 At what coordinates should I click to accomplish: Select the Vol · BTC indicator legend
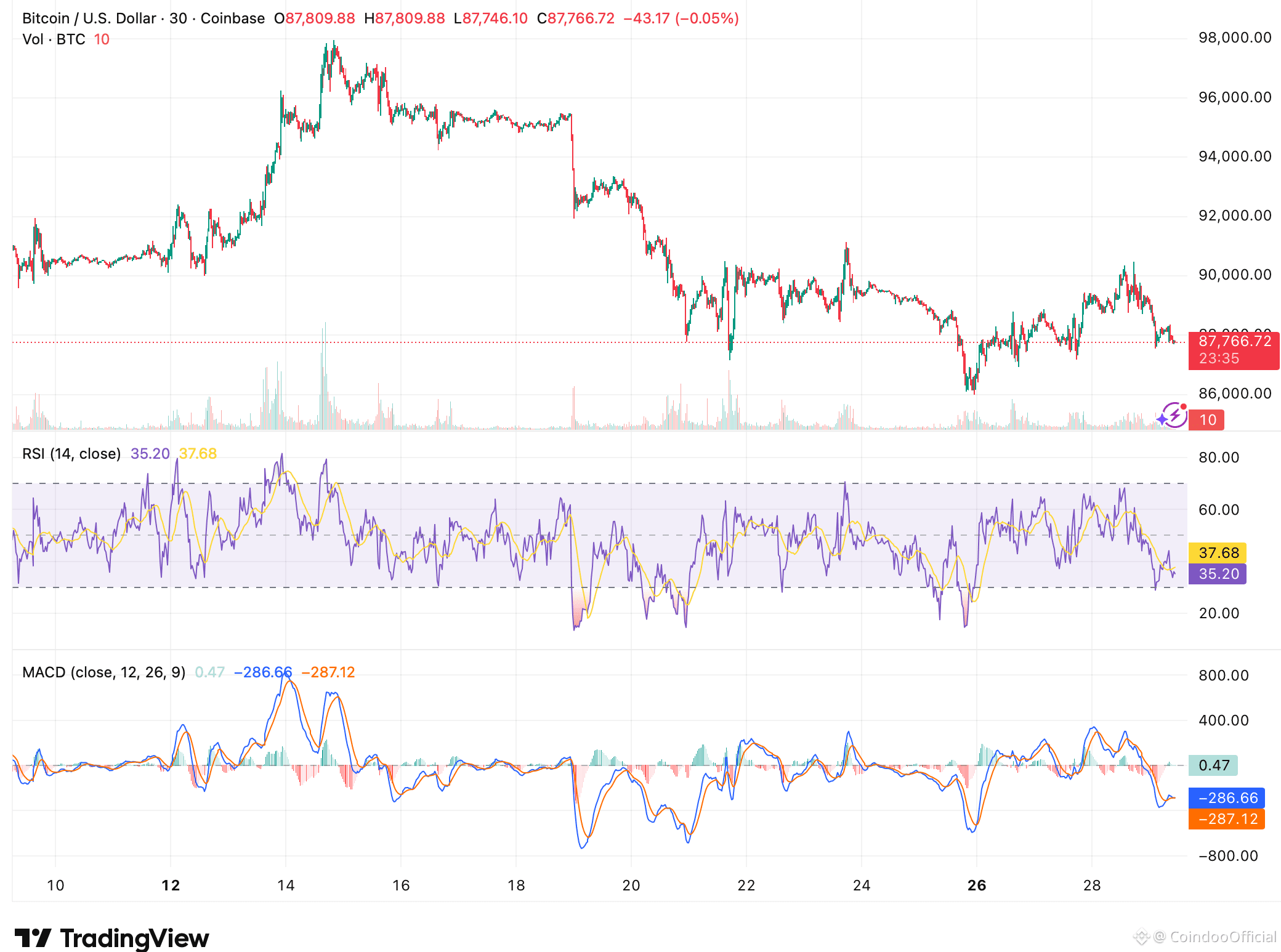pyautogui.click(x=54, y=39)
